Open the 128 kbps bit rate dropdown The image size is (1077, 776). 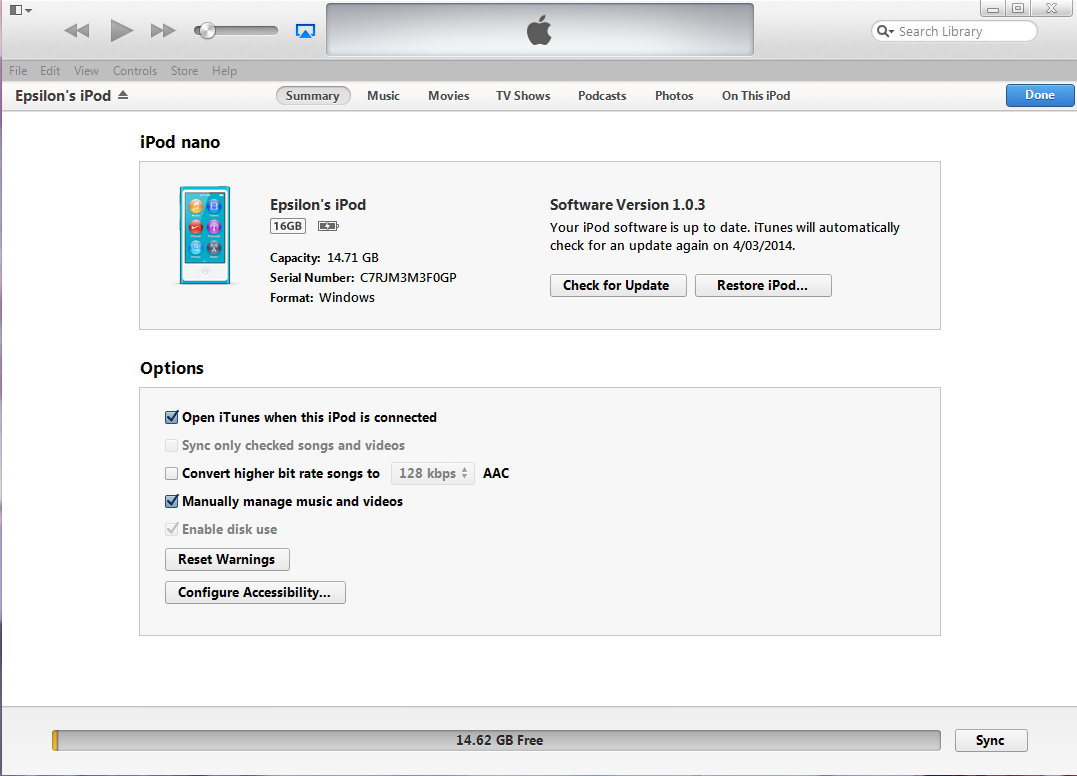tap(433, 473)
